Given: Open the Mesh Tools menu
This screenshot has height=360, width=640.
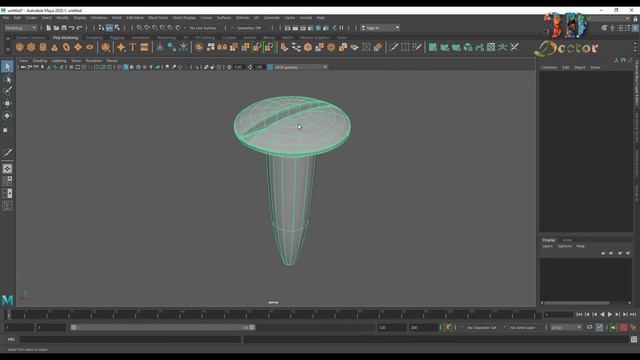Looking at the screenshot, I should pyautogui.click(x=158, y=18).
